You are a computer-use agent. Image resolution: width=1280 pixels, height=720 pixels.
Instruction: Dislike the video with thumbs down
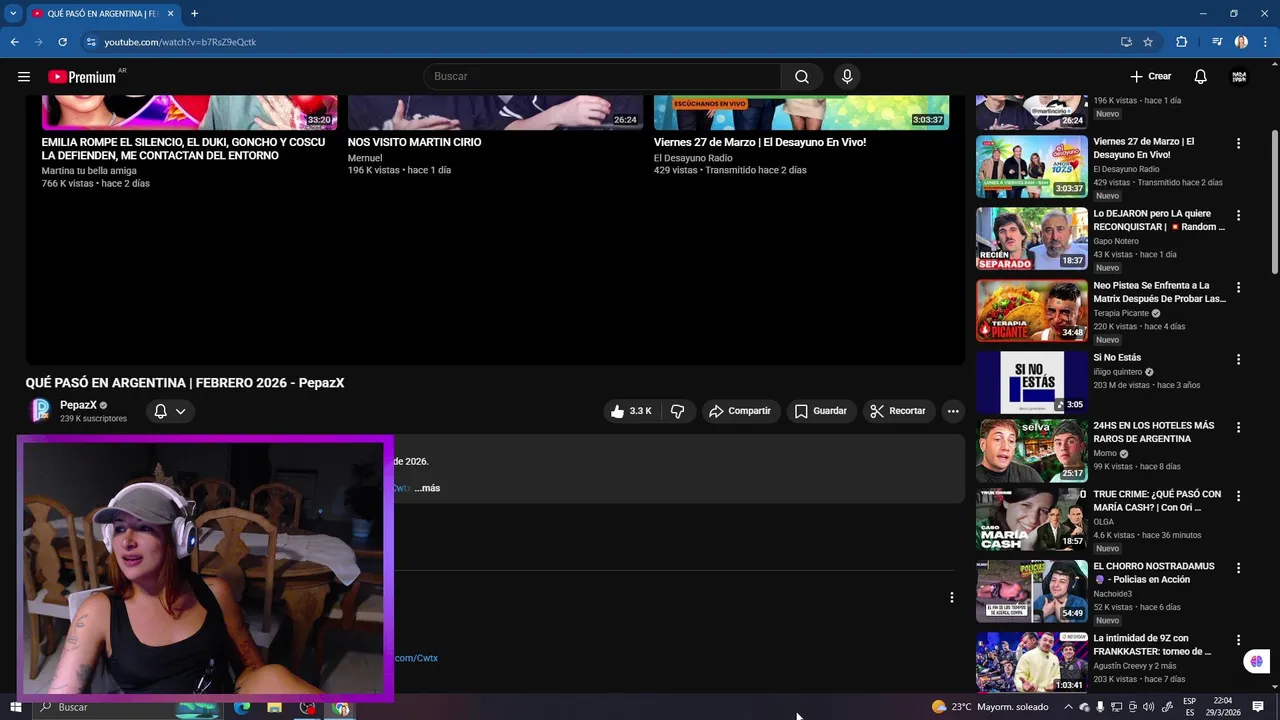[x=678, y=411]
